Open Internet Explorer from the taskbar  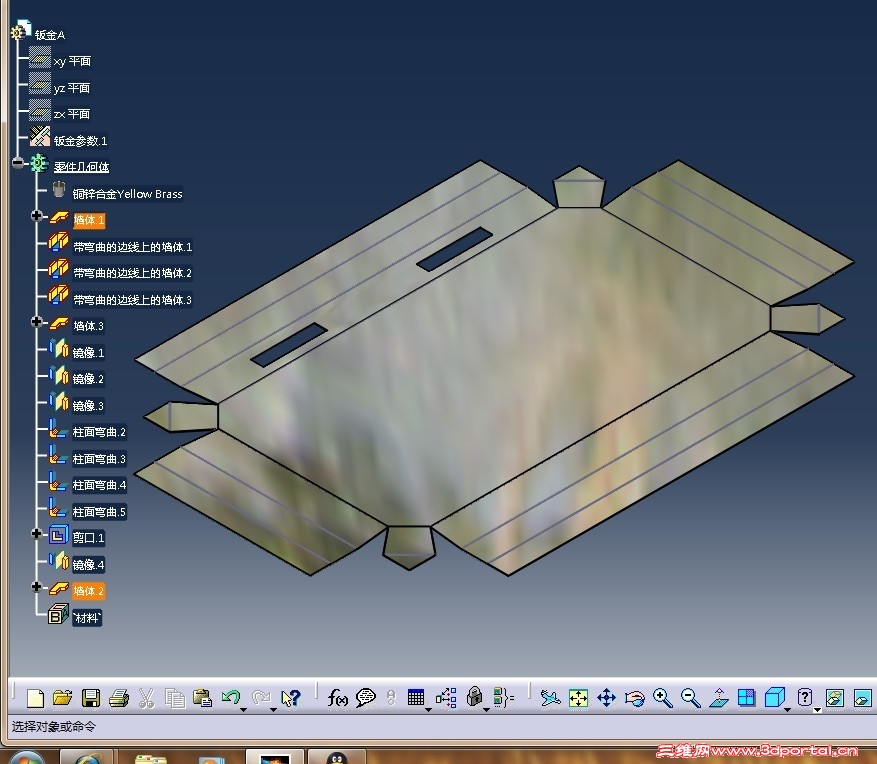[85, 758]
